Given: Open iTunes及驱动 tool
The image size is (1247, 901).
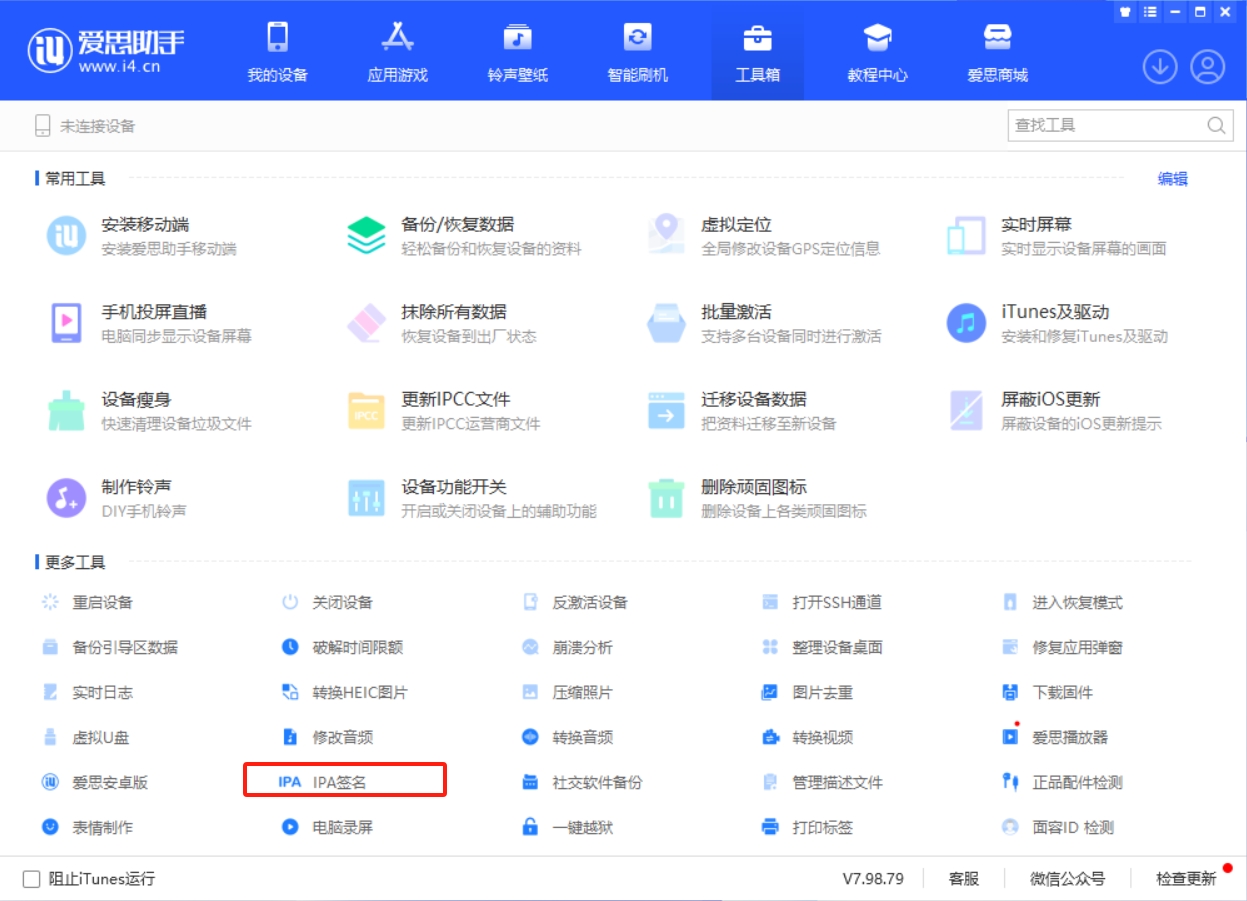Looking at the screenshot, I should tap(1057, 323).
